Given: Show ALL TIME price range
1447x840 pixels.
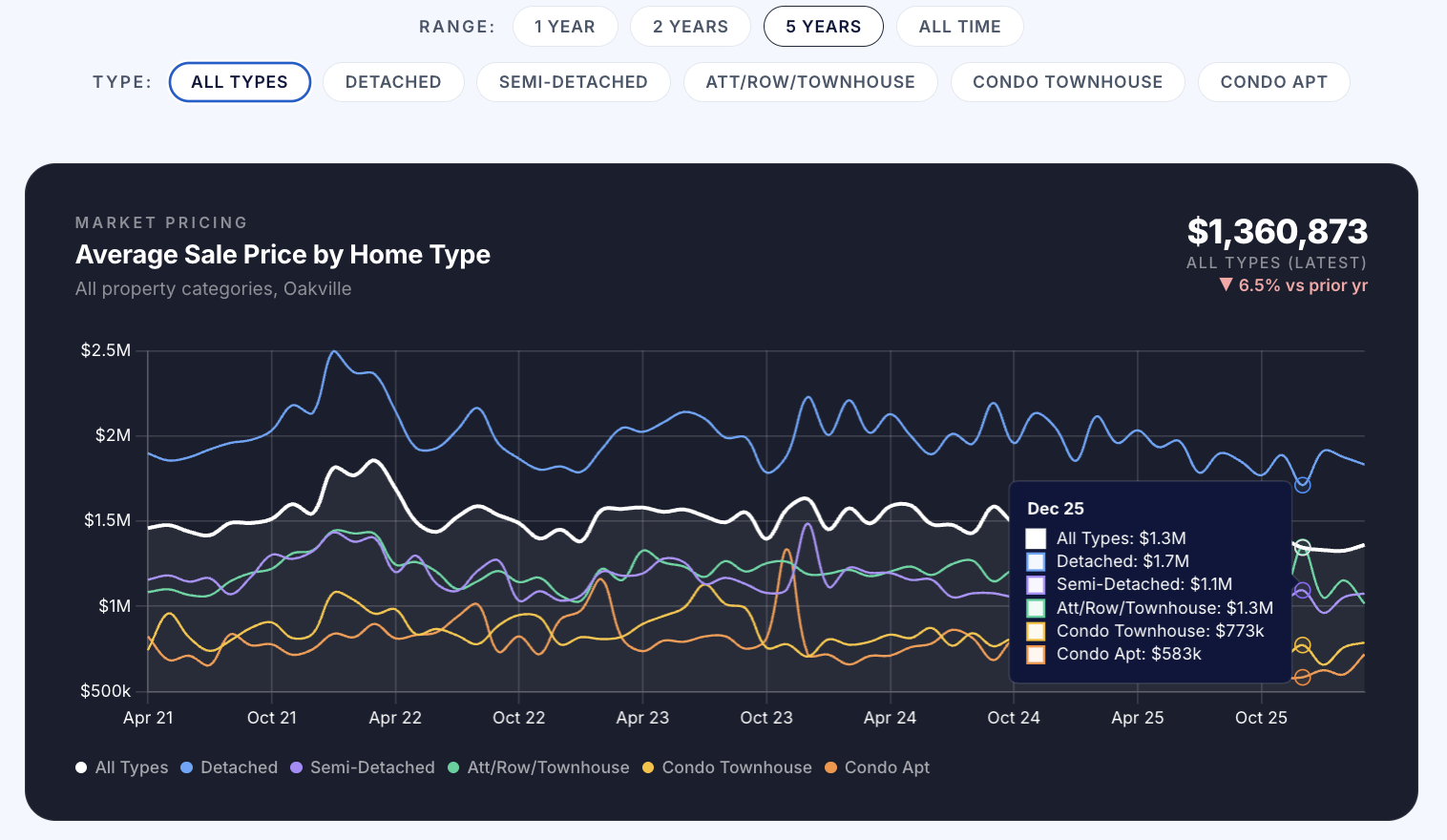Looking at the screenshot, I should [x=959, y=27].
